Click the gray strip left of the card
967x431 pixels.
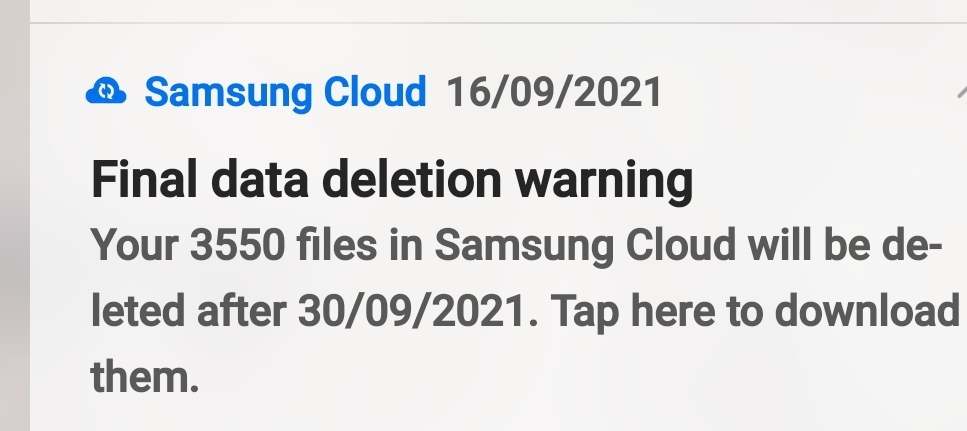(14, 250)
